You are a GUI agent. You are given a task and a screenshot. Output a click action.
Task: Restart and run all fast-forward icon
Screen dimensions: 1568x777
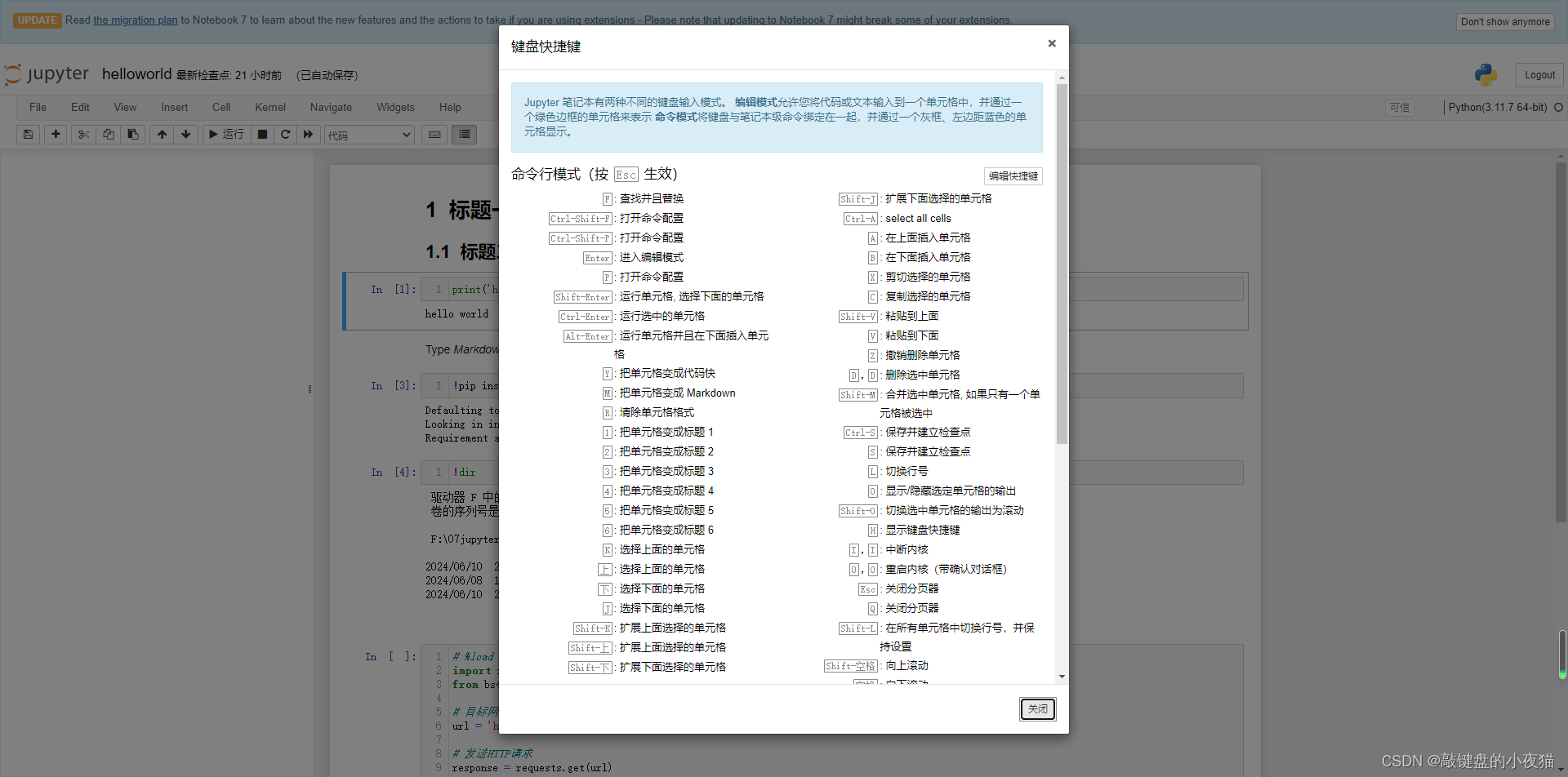[x=308, y=135]
